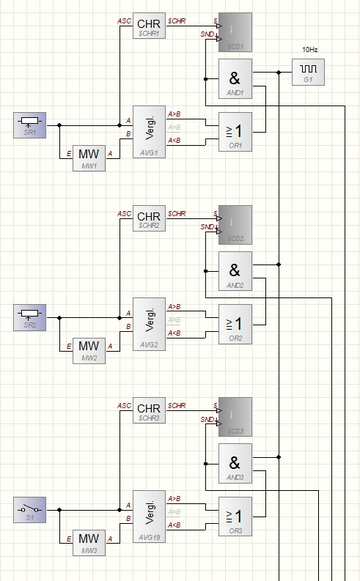Click the SCS2 gray output block
This screenshot has width=360, height=581.
click(235, 225)
